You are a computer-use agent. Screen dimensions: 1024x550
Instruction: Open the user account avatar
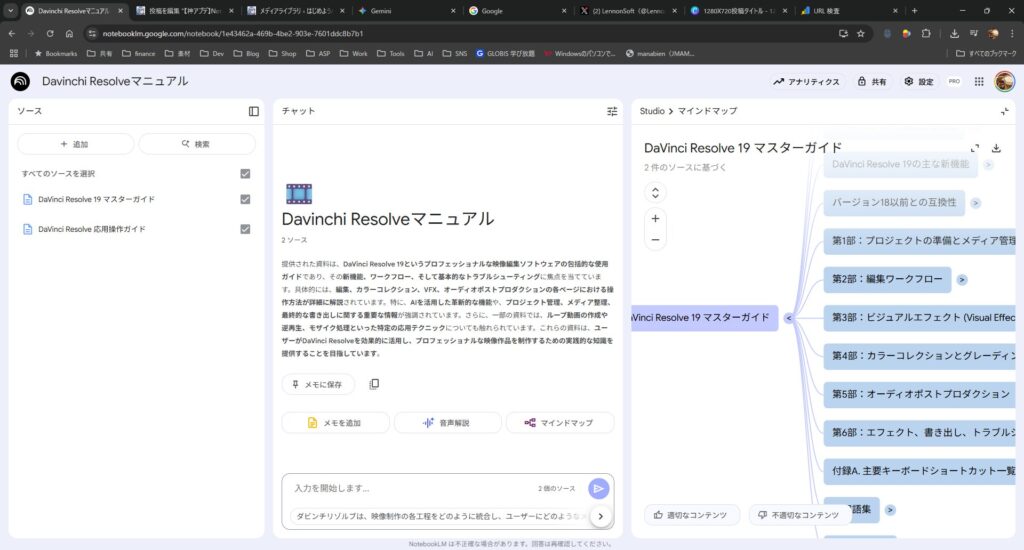tap(1004, 82)
